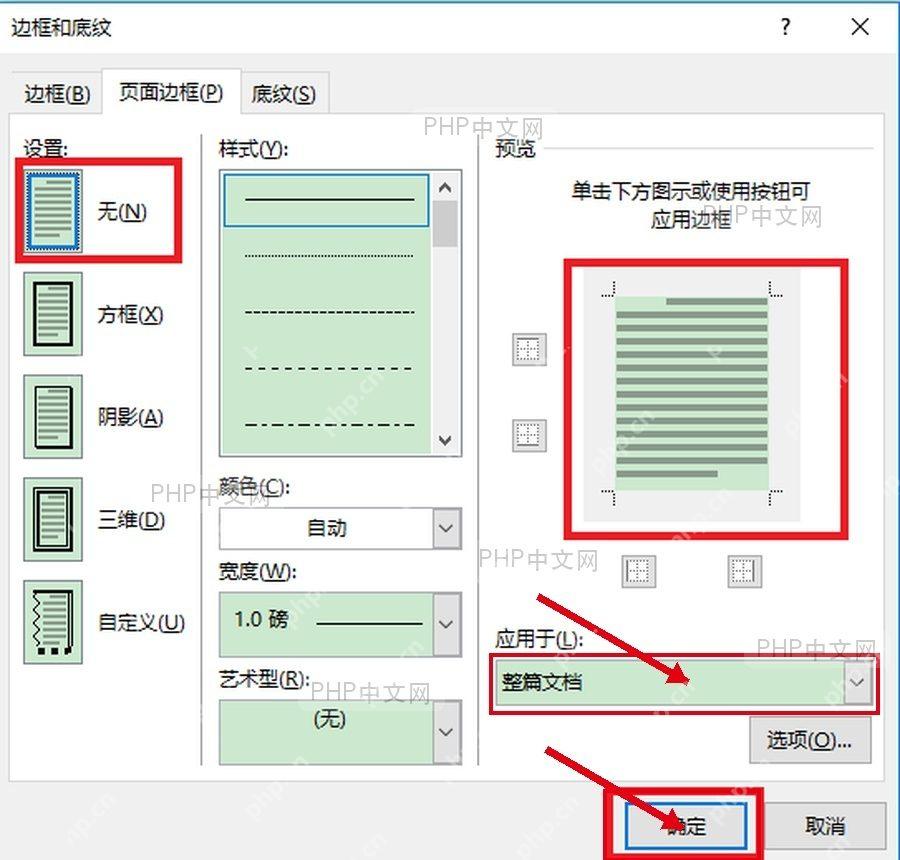
Task: Choose the 三维(D) 3-D border setting
Action: (53, 520)
